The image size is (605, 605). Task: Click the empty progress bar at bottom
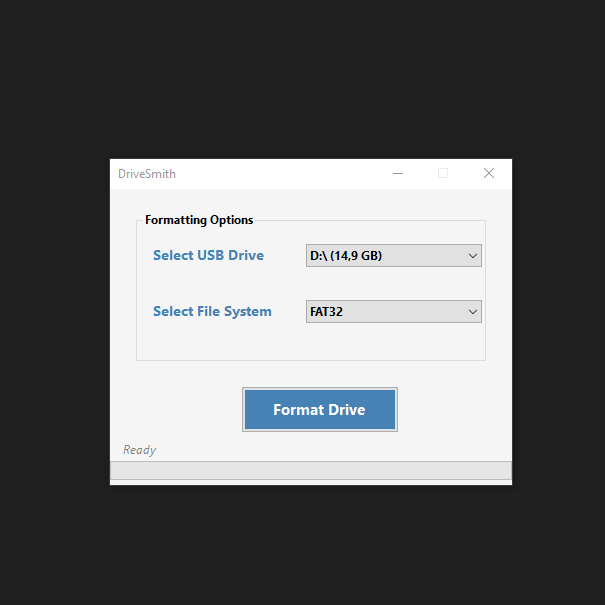pos(311,471)
